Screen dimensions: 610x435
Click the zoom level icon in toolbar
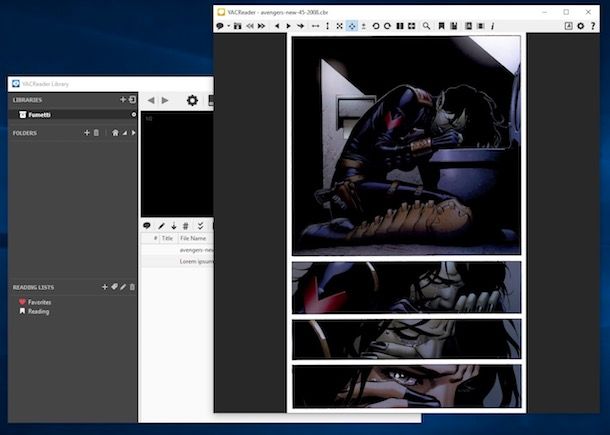click(x=364, y=26)
